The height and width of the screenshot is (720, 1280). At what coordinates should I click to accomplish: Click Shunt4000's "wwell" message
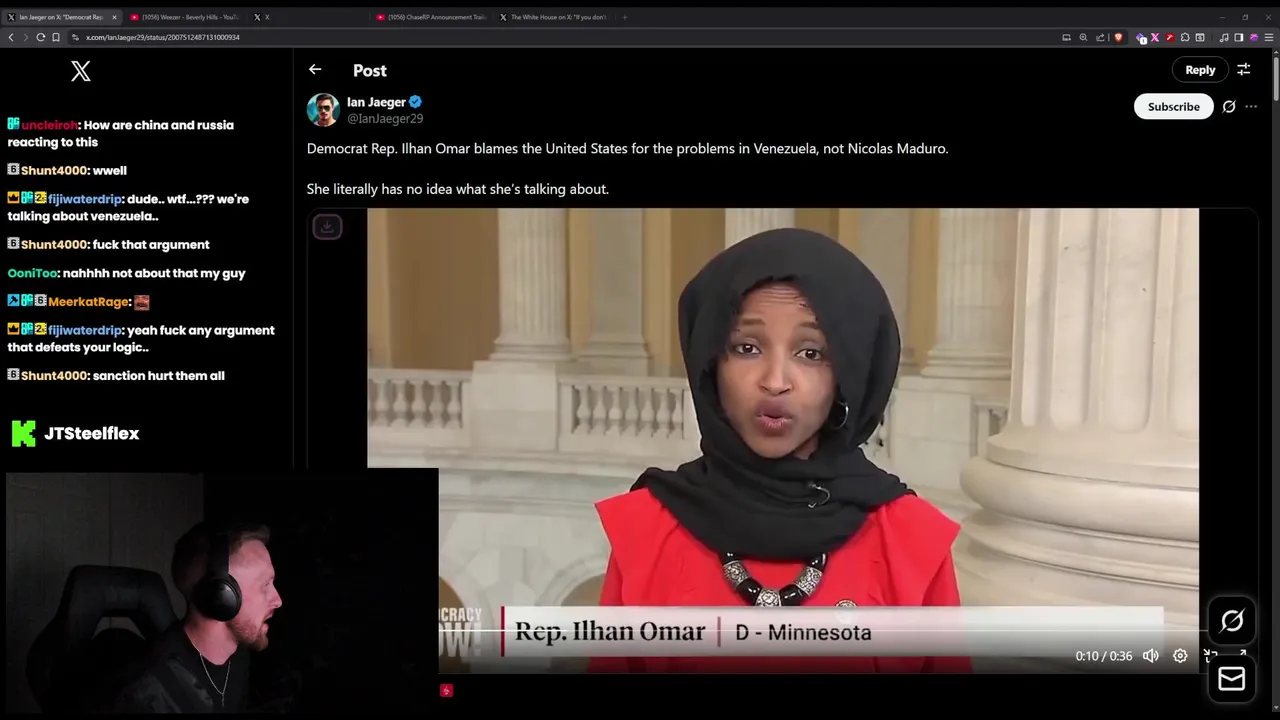(110, 170)
